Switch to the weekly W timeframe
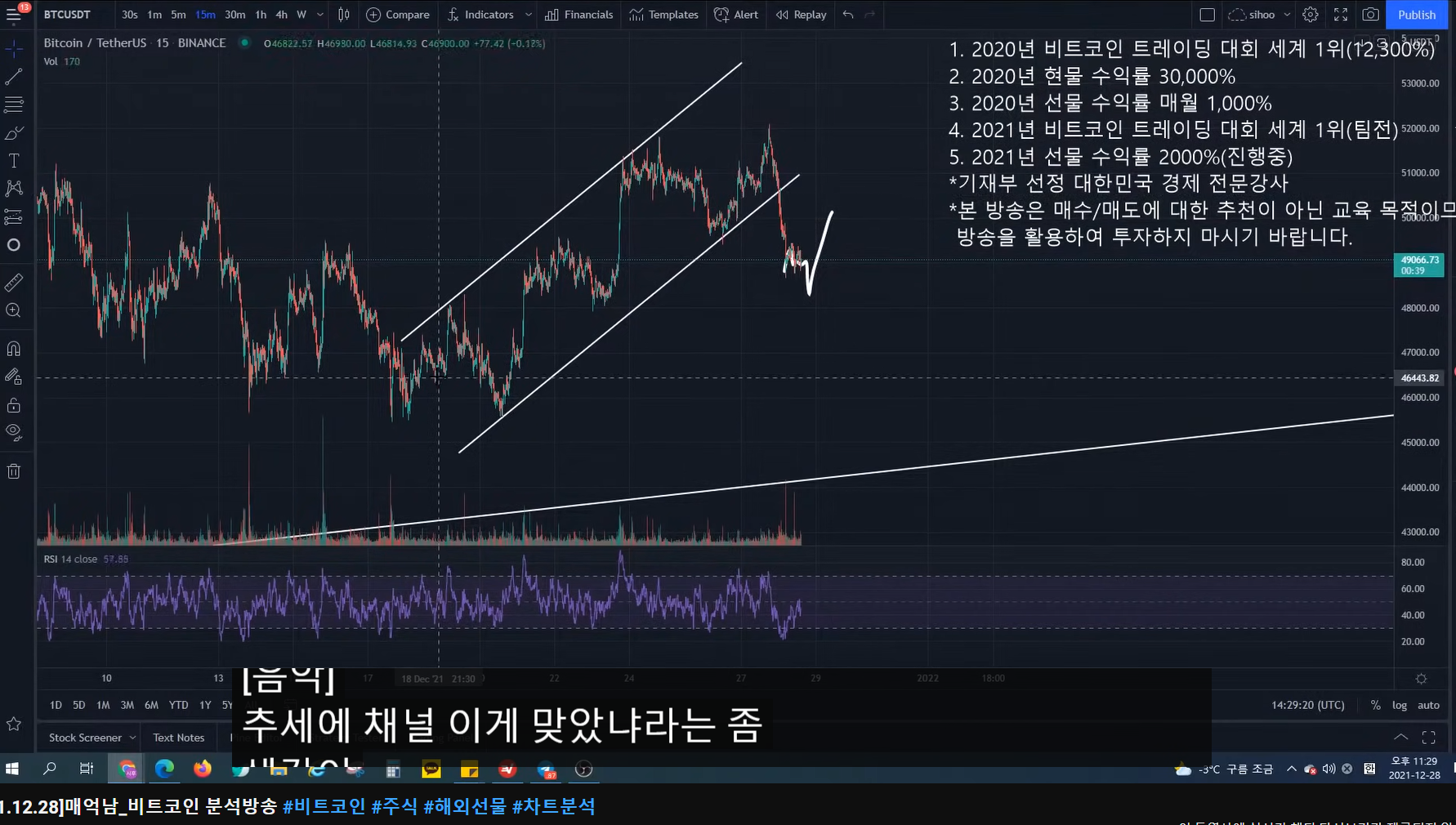Screen dimensions: 1456x825 point(301,15)
